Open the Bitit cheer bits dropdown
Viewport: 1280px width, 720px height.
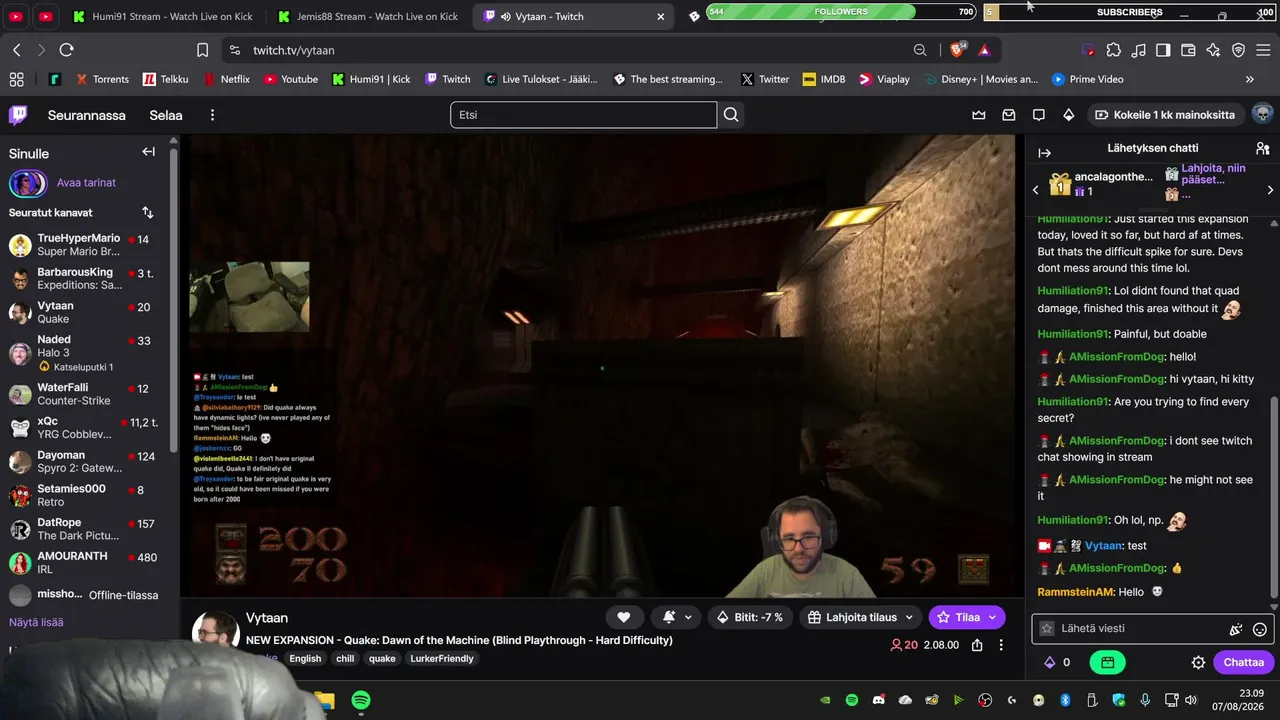[750, 617]
